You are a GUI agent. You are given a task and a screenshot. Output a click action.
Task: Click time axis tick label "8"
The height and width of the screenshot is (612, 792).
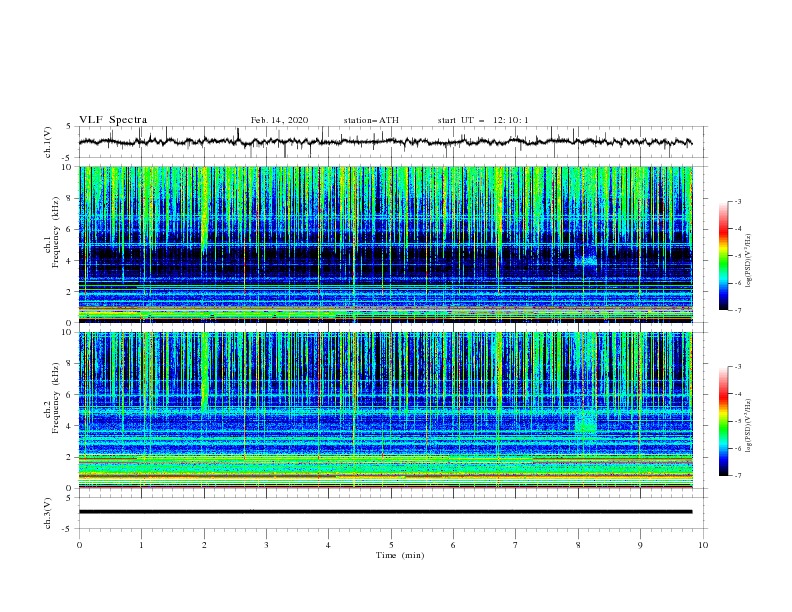(x=578, y=545)
